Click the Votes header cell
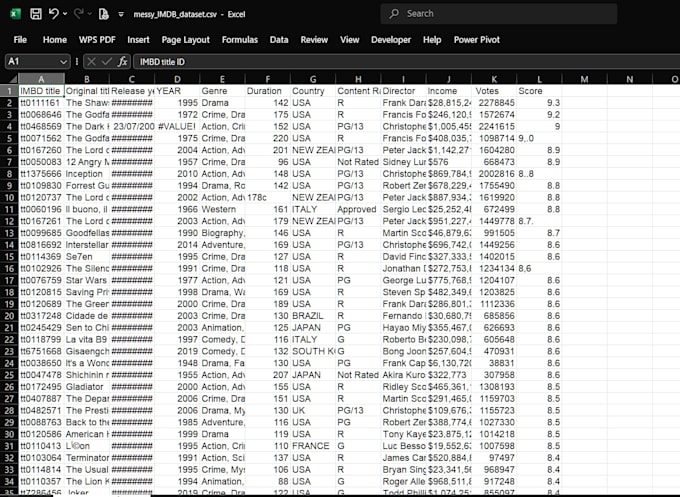Viewport: 680px width, 497px height. pyautogui.click(x=494, y=91)
